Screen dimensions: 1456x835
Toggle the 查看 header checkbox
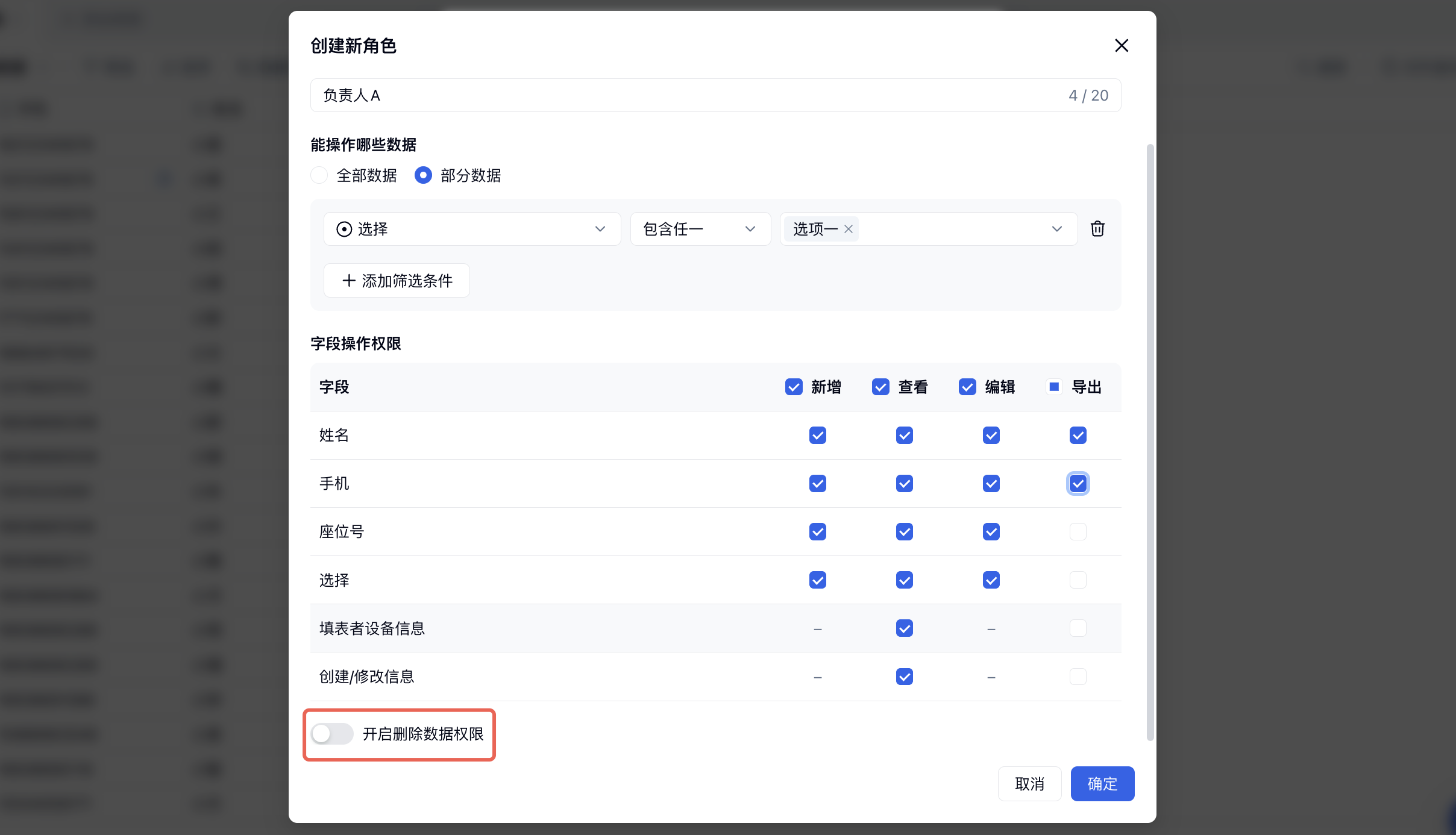[880, 387]
